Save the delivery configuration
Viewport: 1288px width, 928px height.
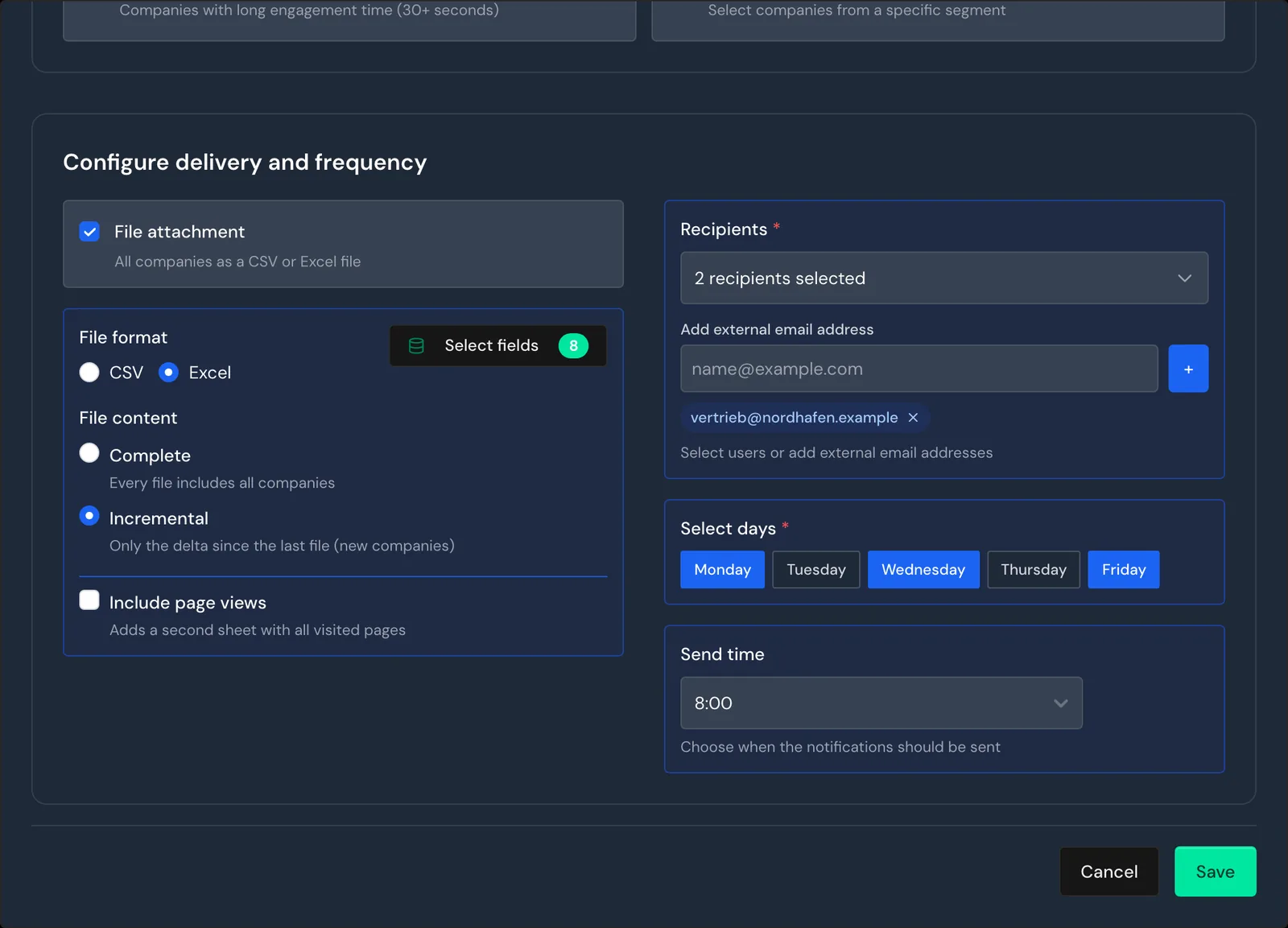click(1216, 872)
